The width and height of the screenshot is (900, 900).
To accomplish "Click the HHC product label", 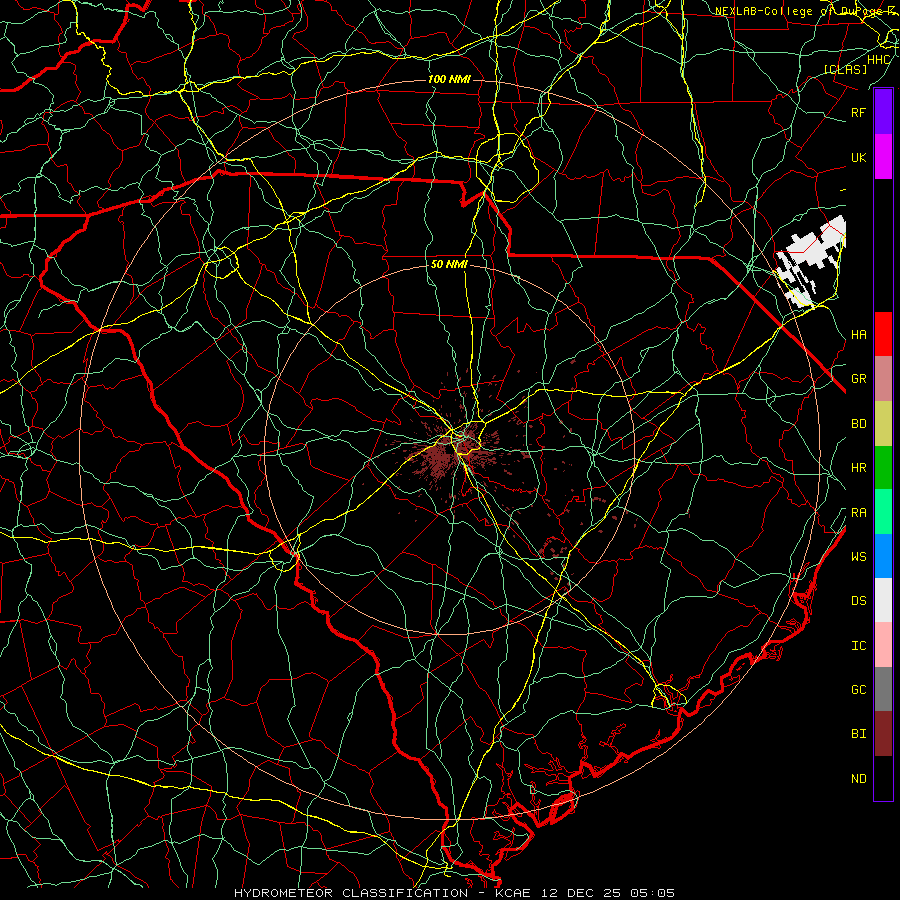I will click(878, 60).
